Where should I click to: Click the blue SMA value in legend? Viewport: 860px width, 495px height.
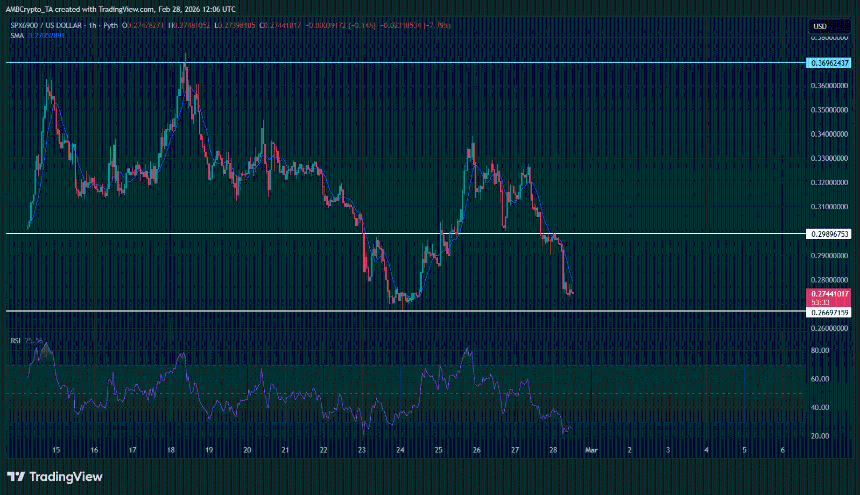click(x=45, y=35)
